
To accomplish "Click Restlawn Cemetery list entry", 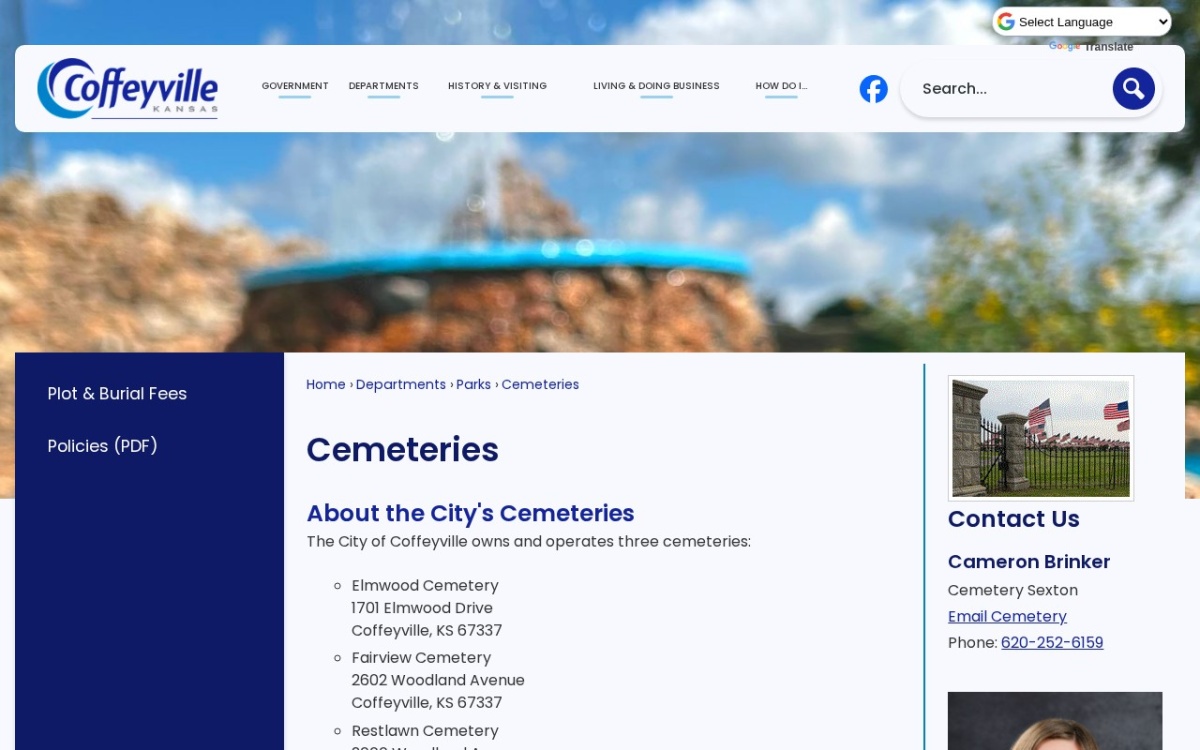I will coord(425,731).
